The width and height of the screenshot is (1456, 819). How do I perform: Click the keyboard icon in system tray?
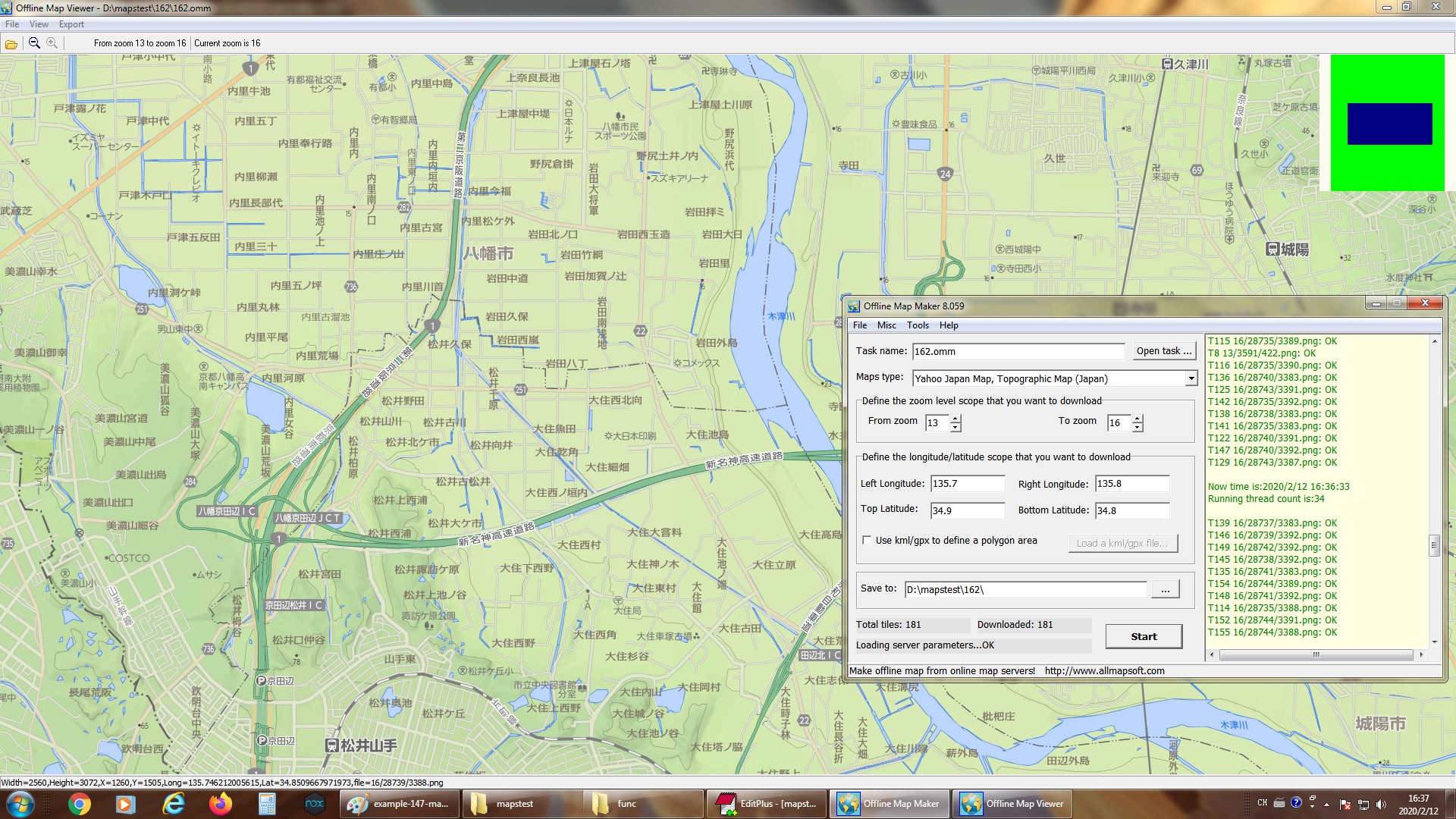click(1279, 802)
